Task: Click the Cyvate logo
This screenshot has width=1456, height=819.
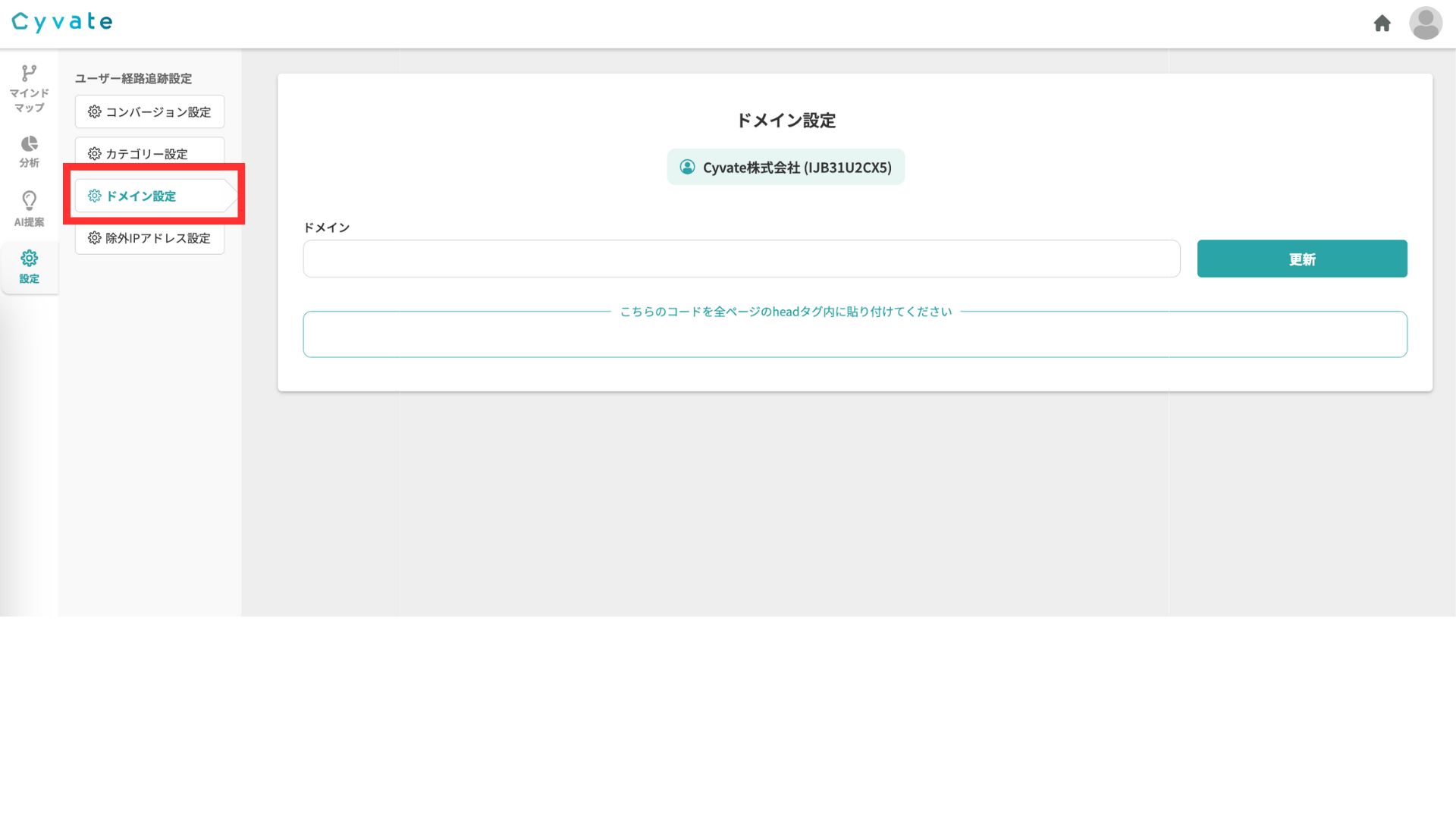Action: 62,22
